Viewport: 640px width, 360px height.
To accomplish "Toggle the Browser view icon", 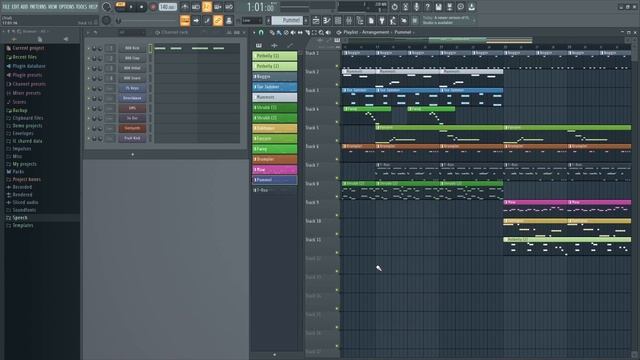I will pyautogui.click(x=360, y=20).
